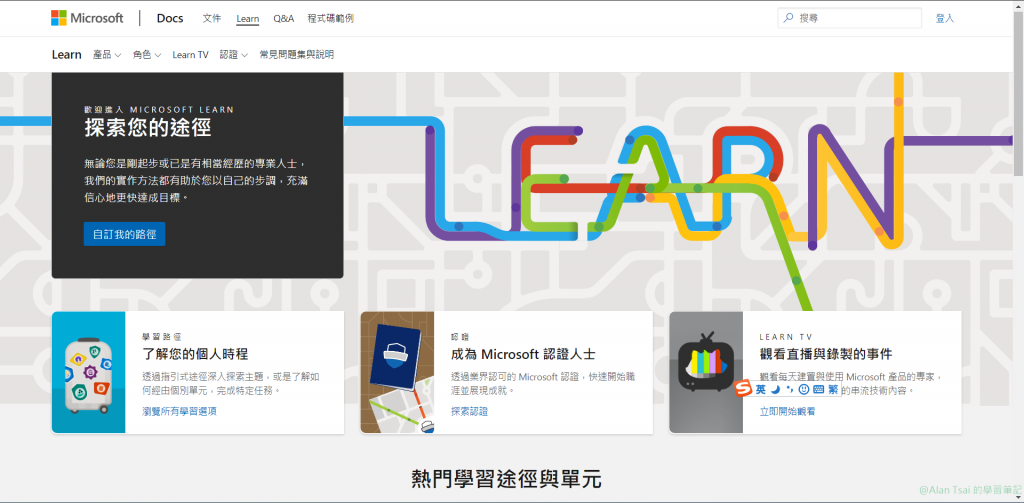The width and height of the screenshot is (1024, 503).
Task: Click the 探索您的途徑 heading text
Action: [148, 128]
